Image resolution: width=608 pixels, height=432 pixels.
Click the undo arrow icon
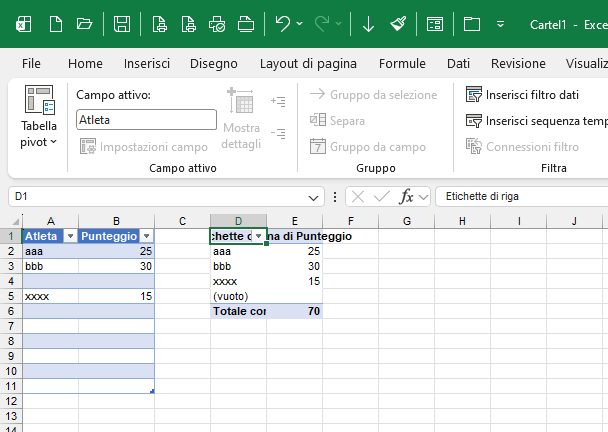pyautogui.click(x=282, y=24)
